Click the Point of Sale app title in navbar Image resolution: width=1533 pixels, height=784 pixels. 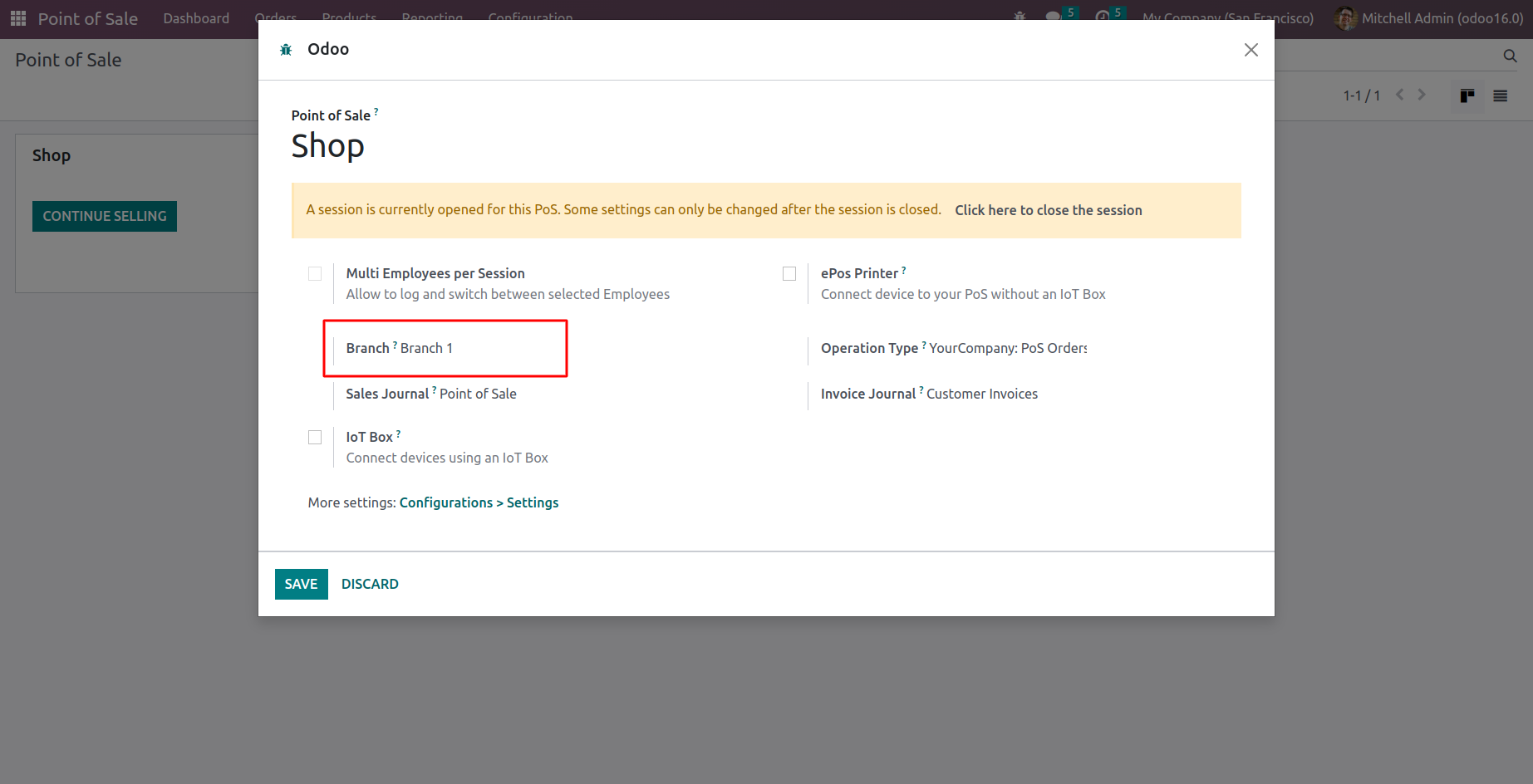tap(88, 18)
